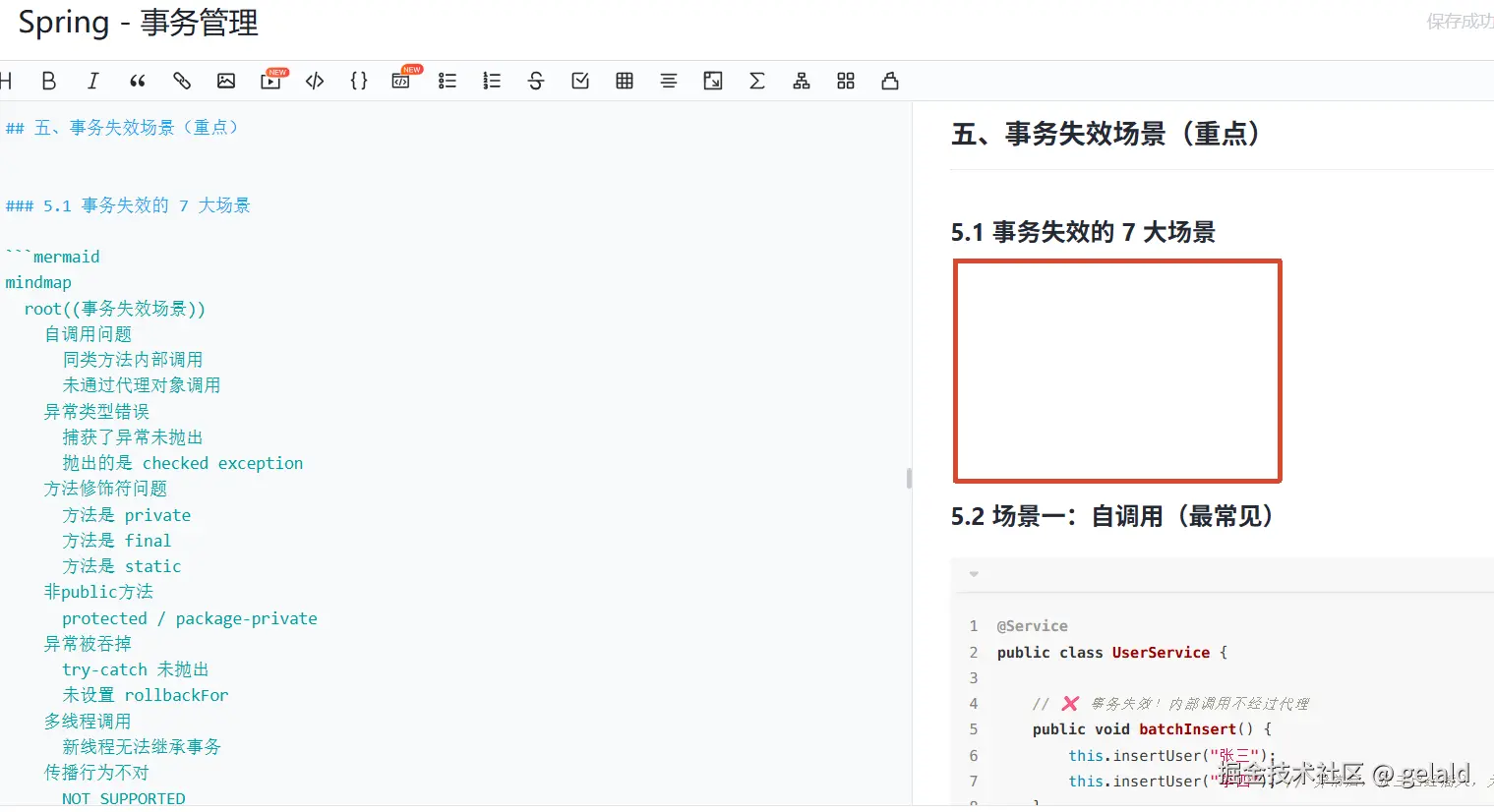This screenshot has height=812, width=1494.
Task: Insert a video with the NEW video icon
Action: 270,81
